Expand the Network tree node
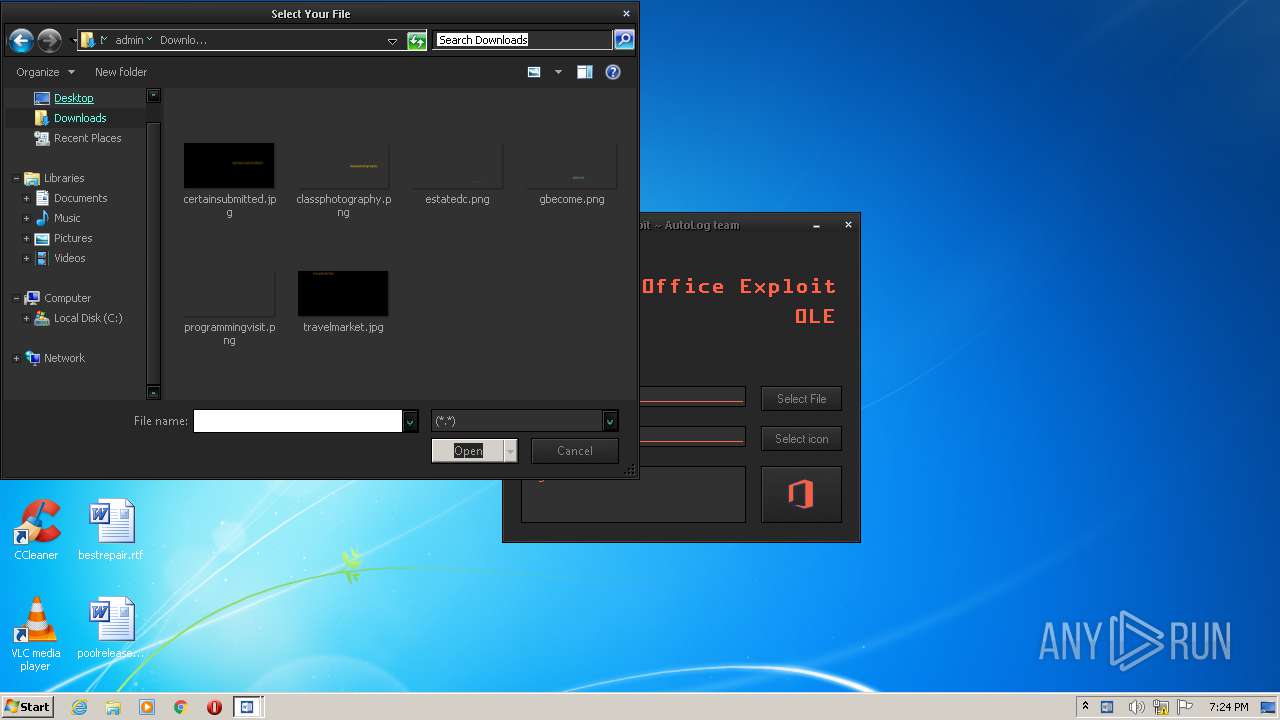Screen dimensions: 1280x720 click(16, 358)
